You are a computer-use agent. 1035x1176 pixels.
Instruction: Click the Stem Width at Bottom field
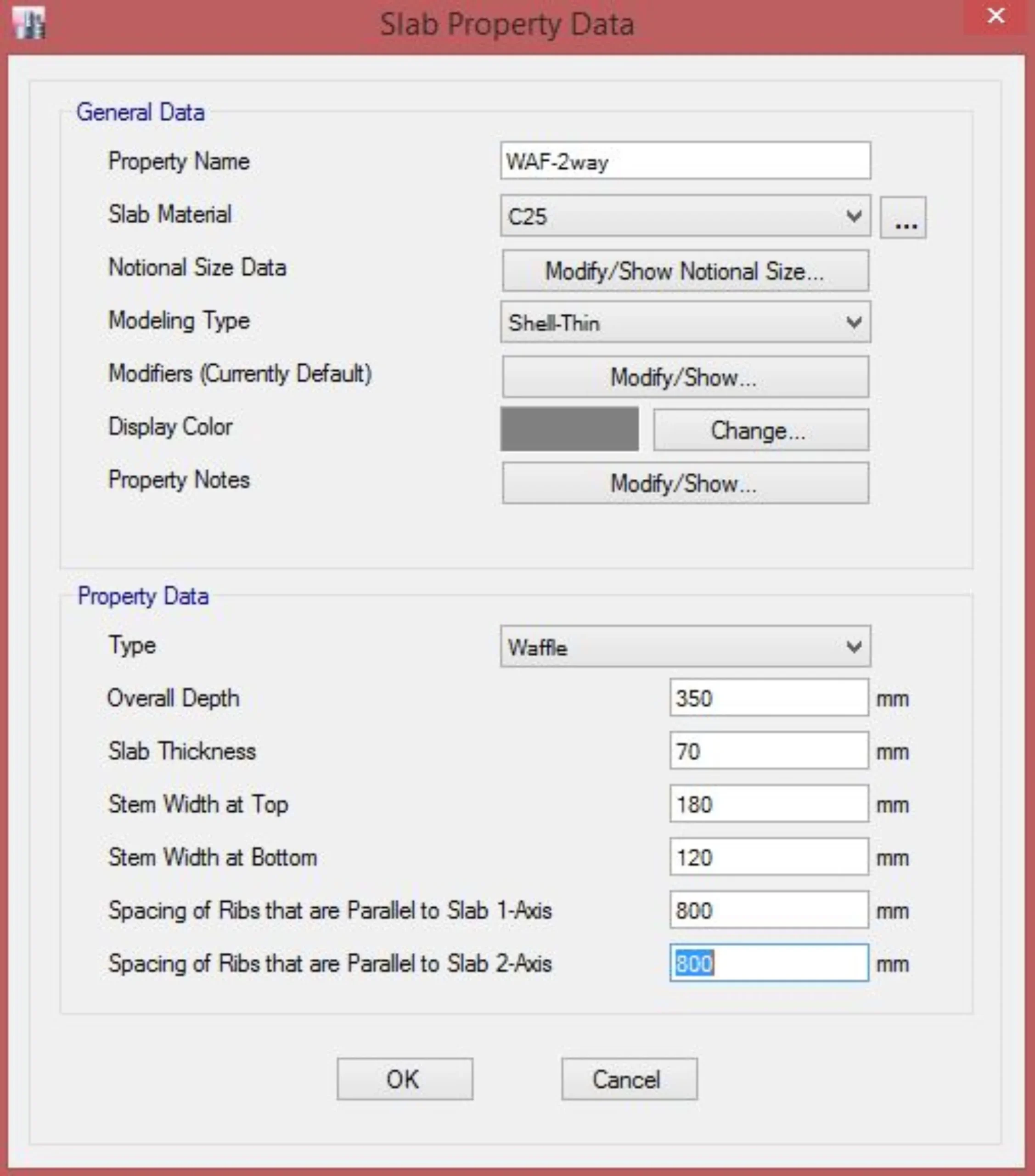768,857
